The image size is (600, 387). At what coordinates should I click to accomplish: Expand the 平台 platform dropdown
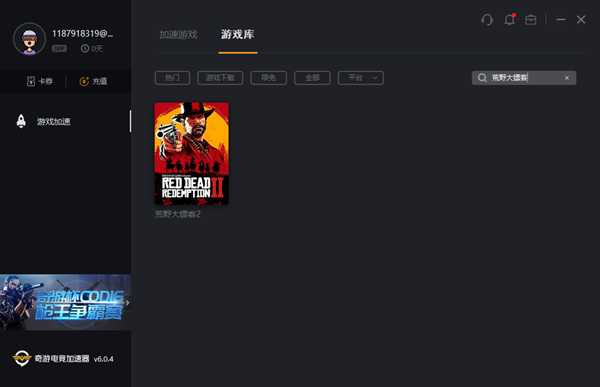[x=360, y=78]
